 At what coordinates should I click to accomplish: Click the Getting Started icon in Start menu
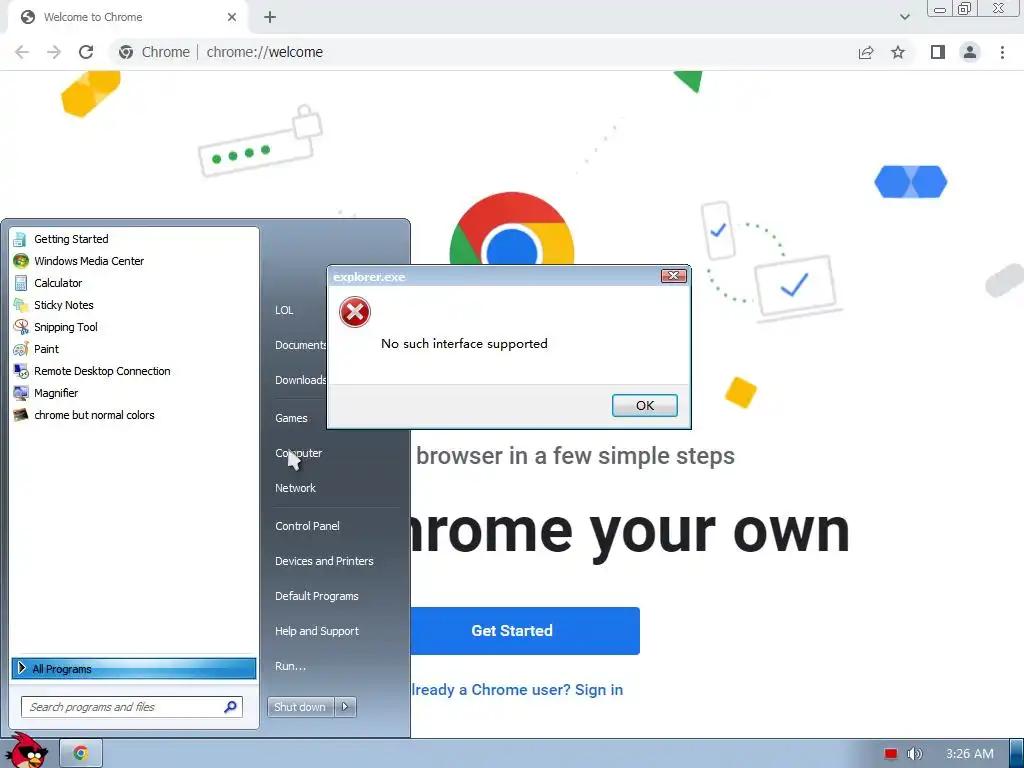(20, 239)
